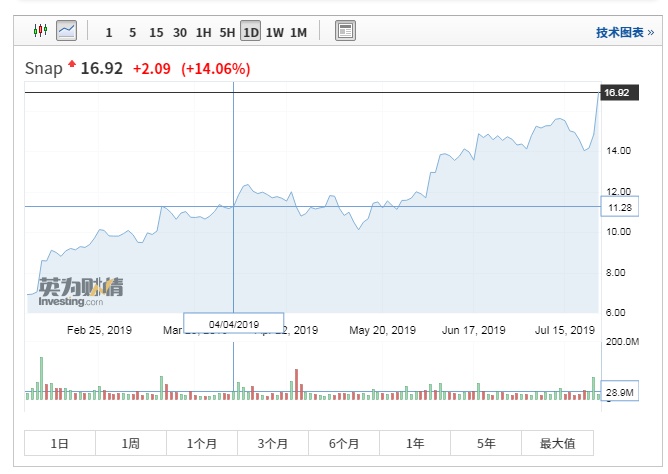The height and width of the screenshot is (474, 668).
Task: Choose the 5 minute interval
Action: coord(132,32)
